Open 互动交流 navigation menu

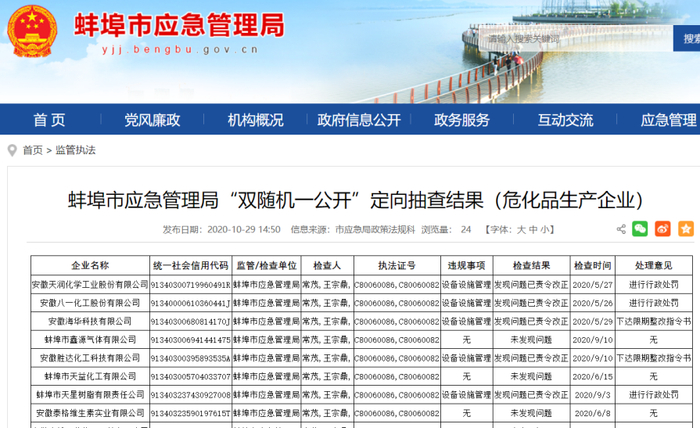tap(565, 120)
